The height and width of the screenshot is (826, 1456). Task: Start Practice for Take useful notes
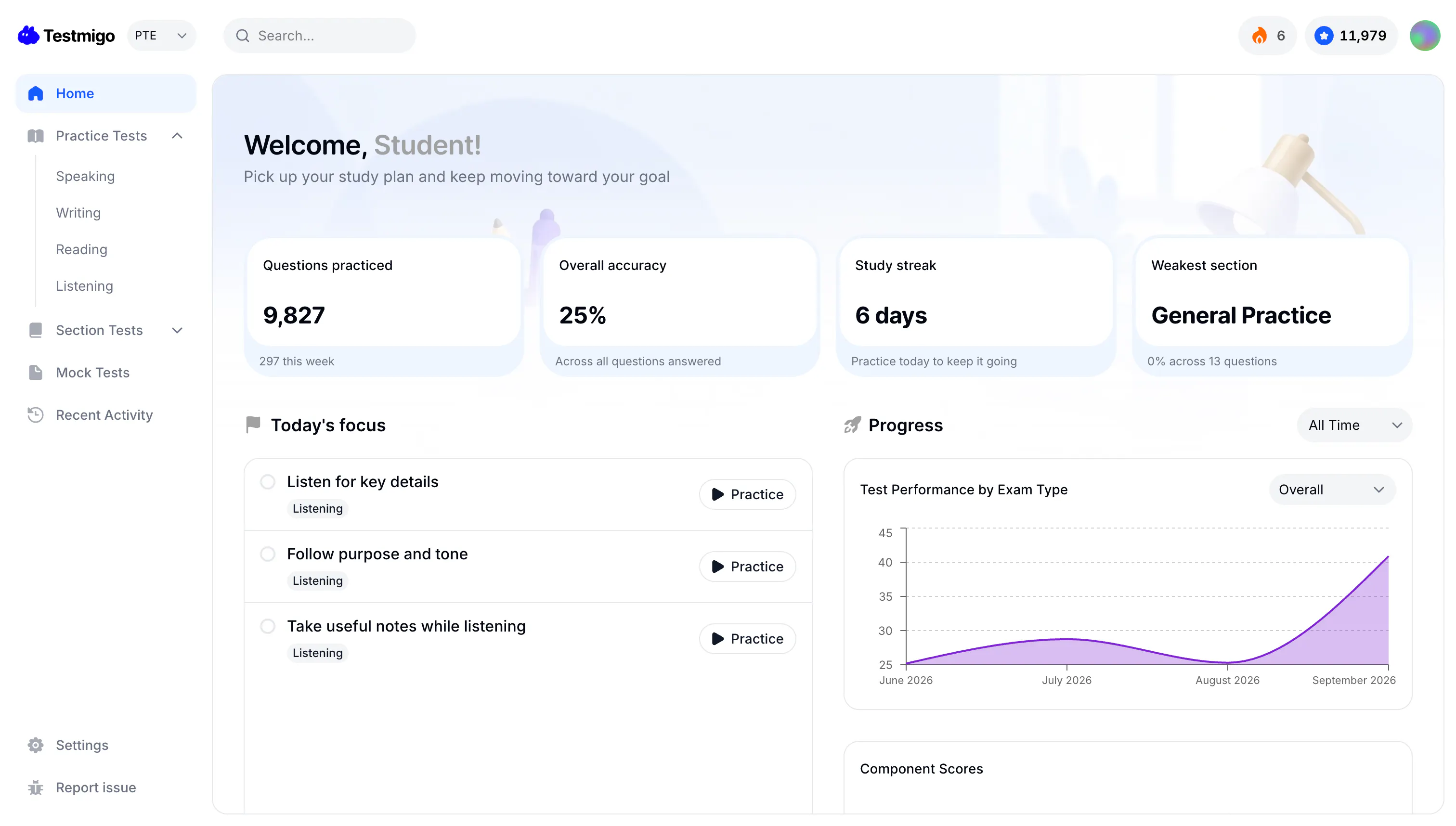click(747, 638)
